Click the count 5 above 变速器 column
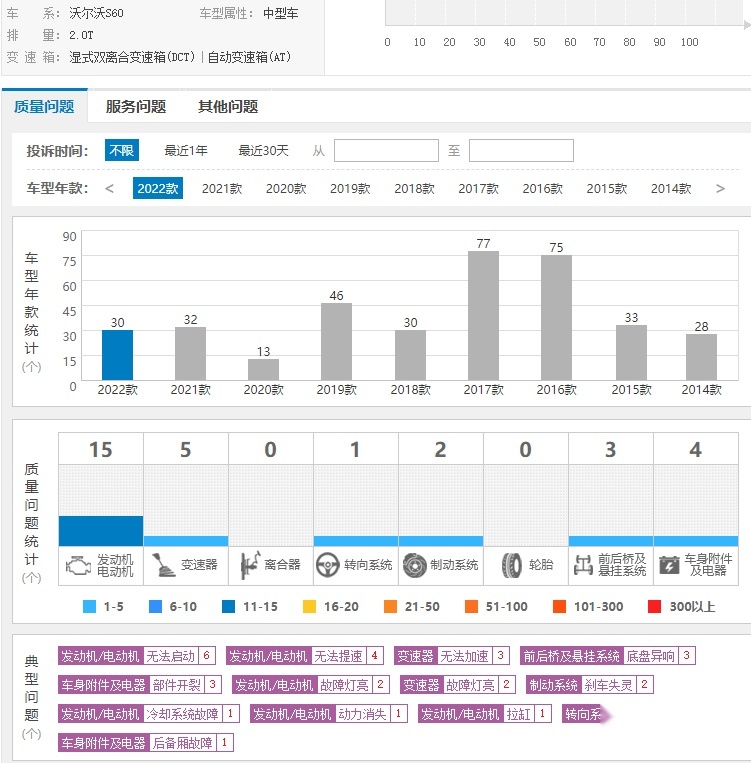 click(185, 450)
